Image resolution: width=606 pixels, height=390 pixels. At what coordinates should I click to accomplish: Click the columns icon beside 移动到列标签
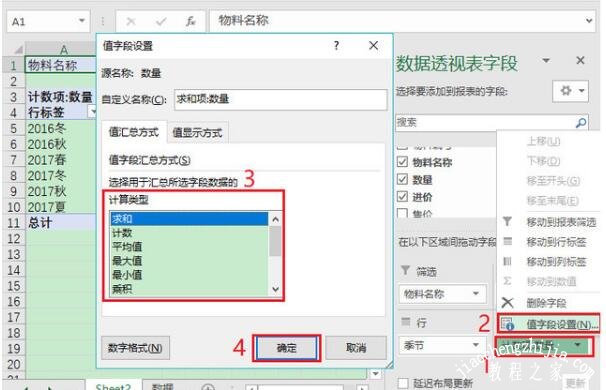(x=507, y=262)
